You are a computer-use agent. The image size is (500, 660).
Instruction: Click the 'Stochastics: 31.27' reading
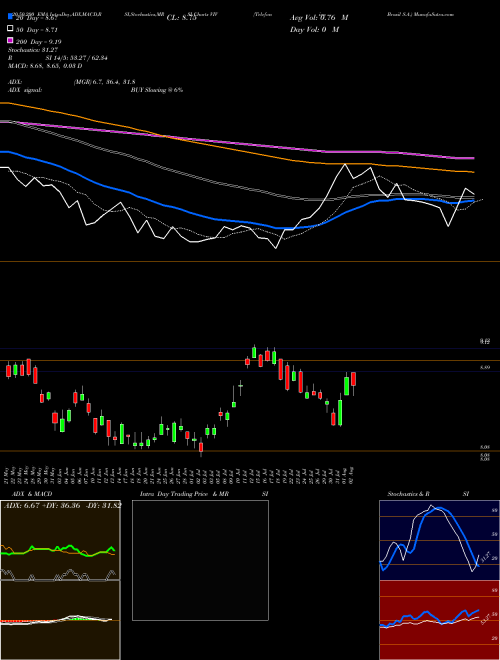pyautogui.click(x=33, y=50)
